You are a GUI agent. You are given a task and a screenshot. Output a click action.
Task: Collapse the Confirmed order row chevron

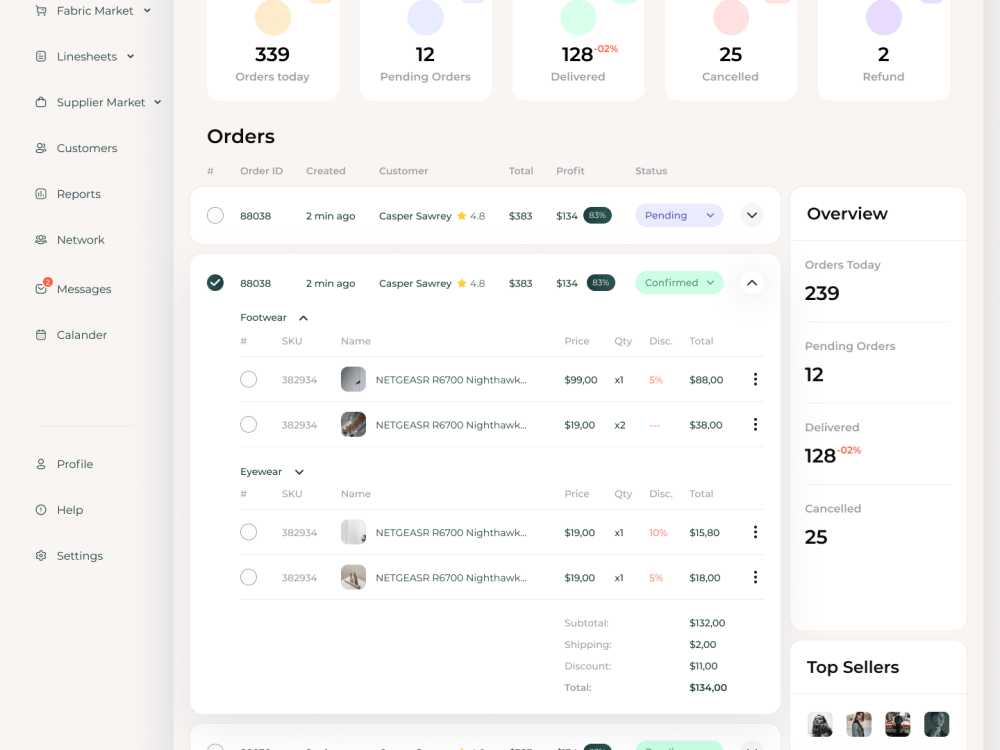[752, 283]
